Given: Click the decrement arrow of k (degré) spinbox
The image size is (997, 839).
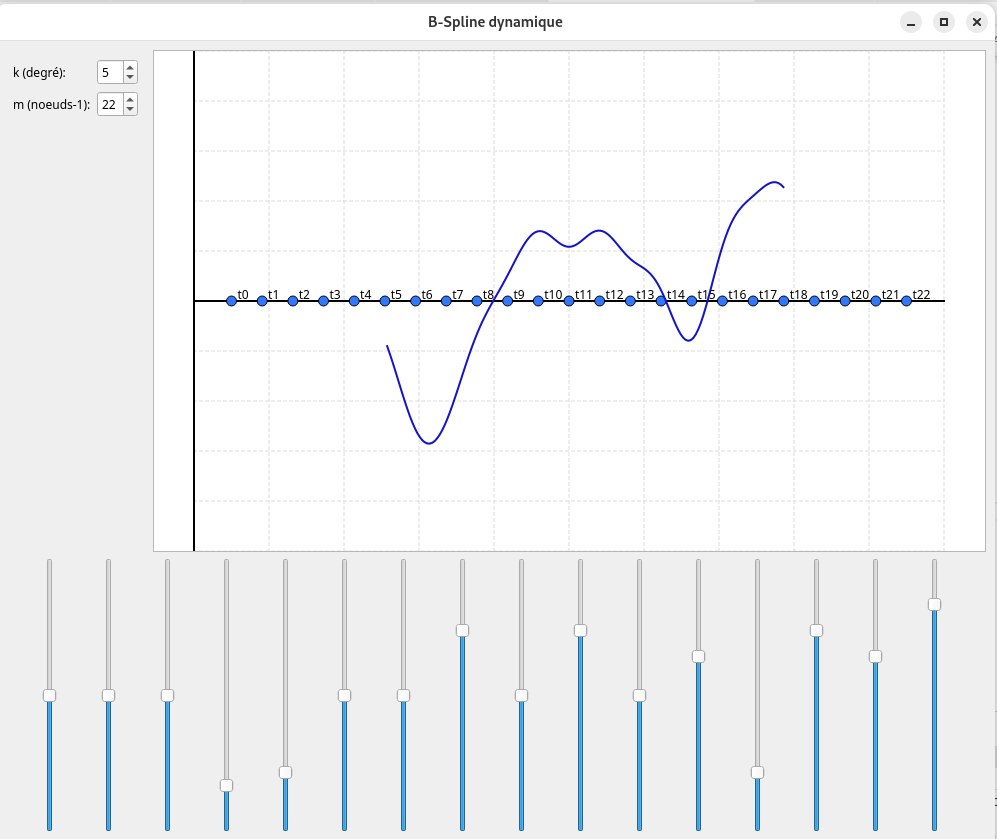Looking at the screenshot, I should [130, 78].
